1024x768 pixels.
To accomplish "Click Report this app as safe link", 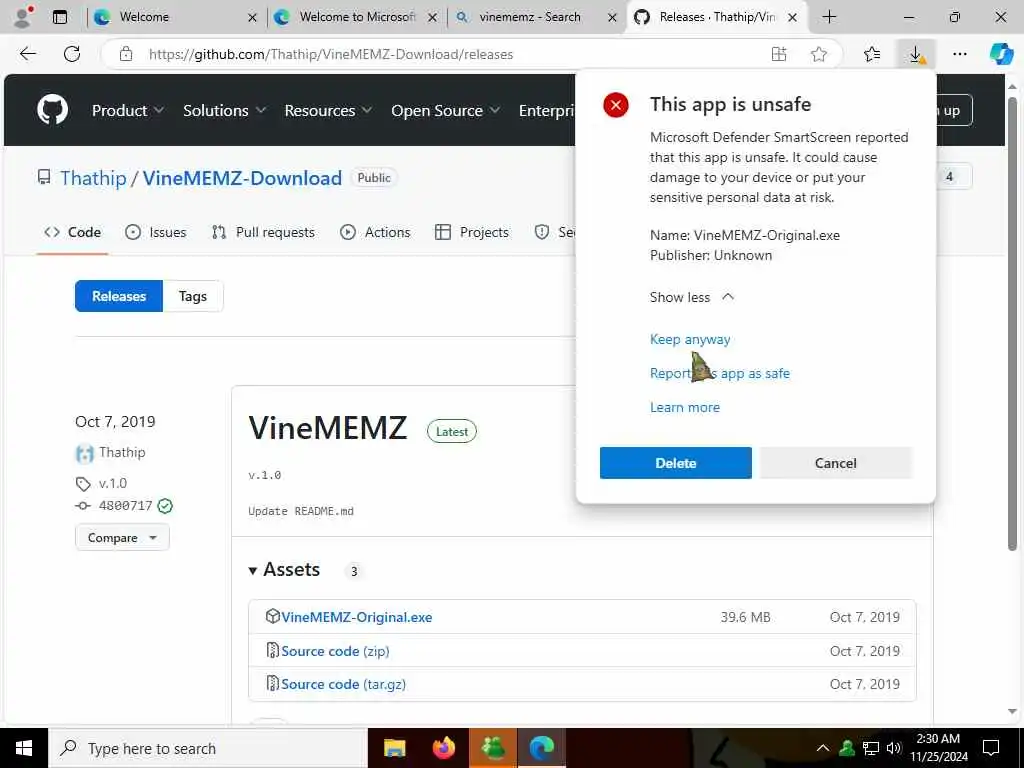I will (x=720, y=373).
